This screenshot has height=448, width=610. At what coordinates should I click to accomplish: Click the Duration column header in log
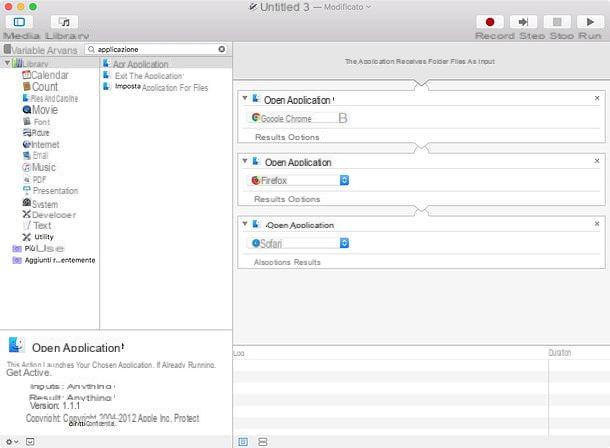point(559,353)
